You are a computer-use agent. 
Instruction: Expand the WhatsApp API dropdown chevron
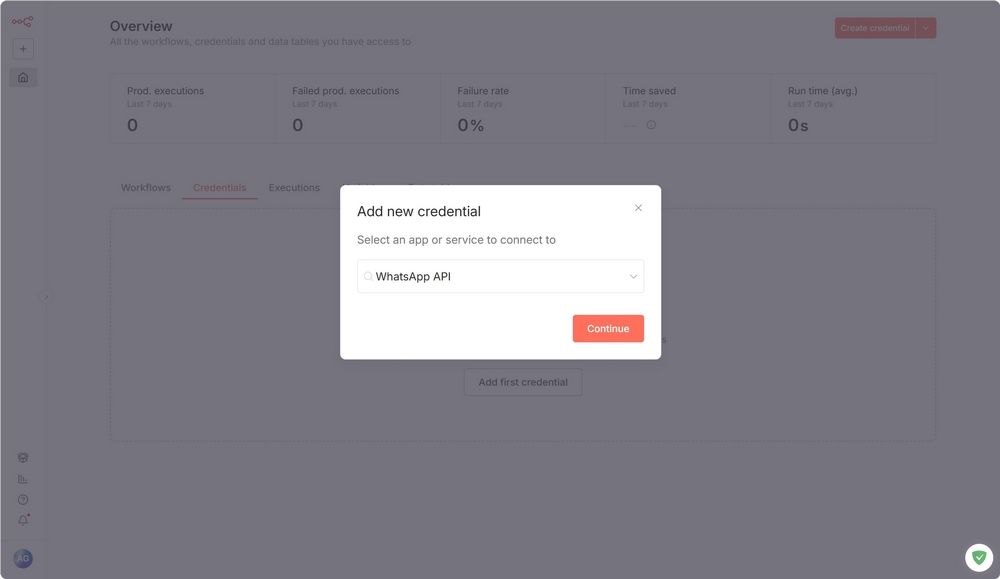[x=633, y=277]
